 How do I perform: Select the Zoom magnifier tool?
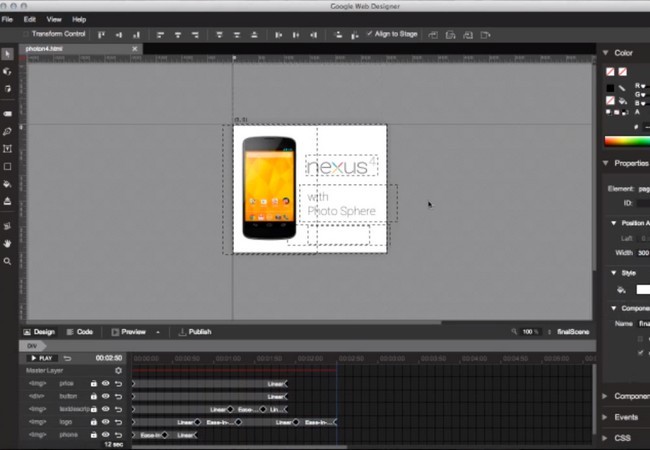pyautogui.click(x=7, y=261)
